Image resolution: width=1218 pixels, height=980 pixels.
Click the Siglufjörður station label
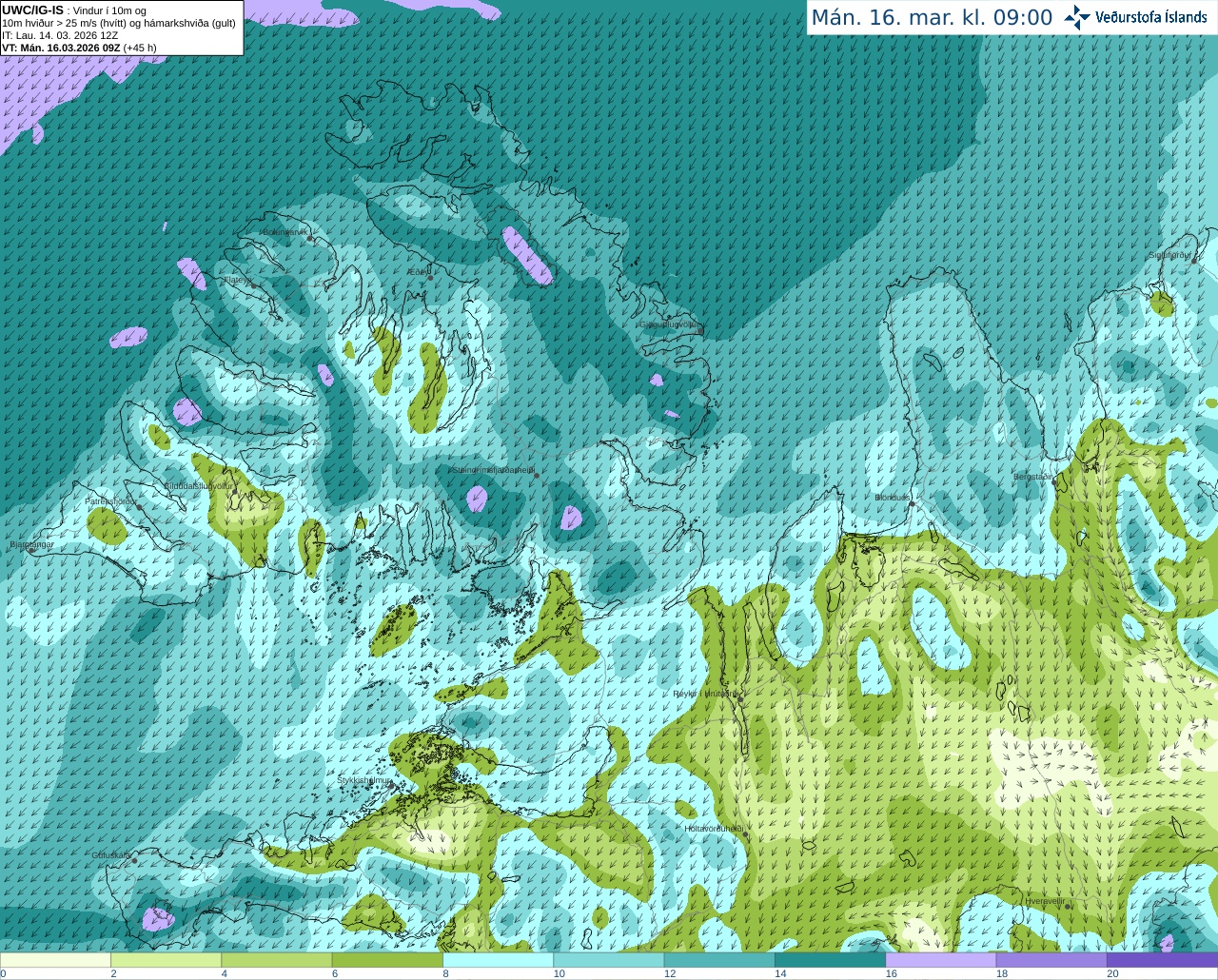click(x=1169, y=255)
